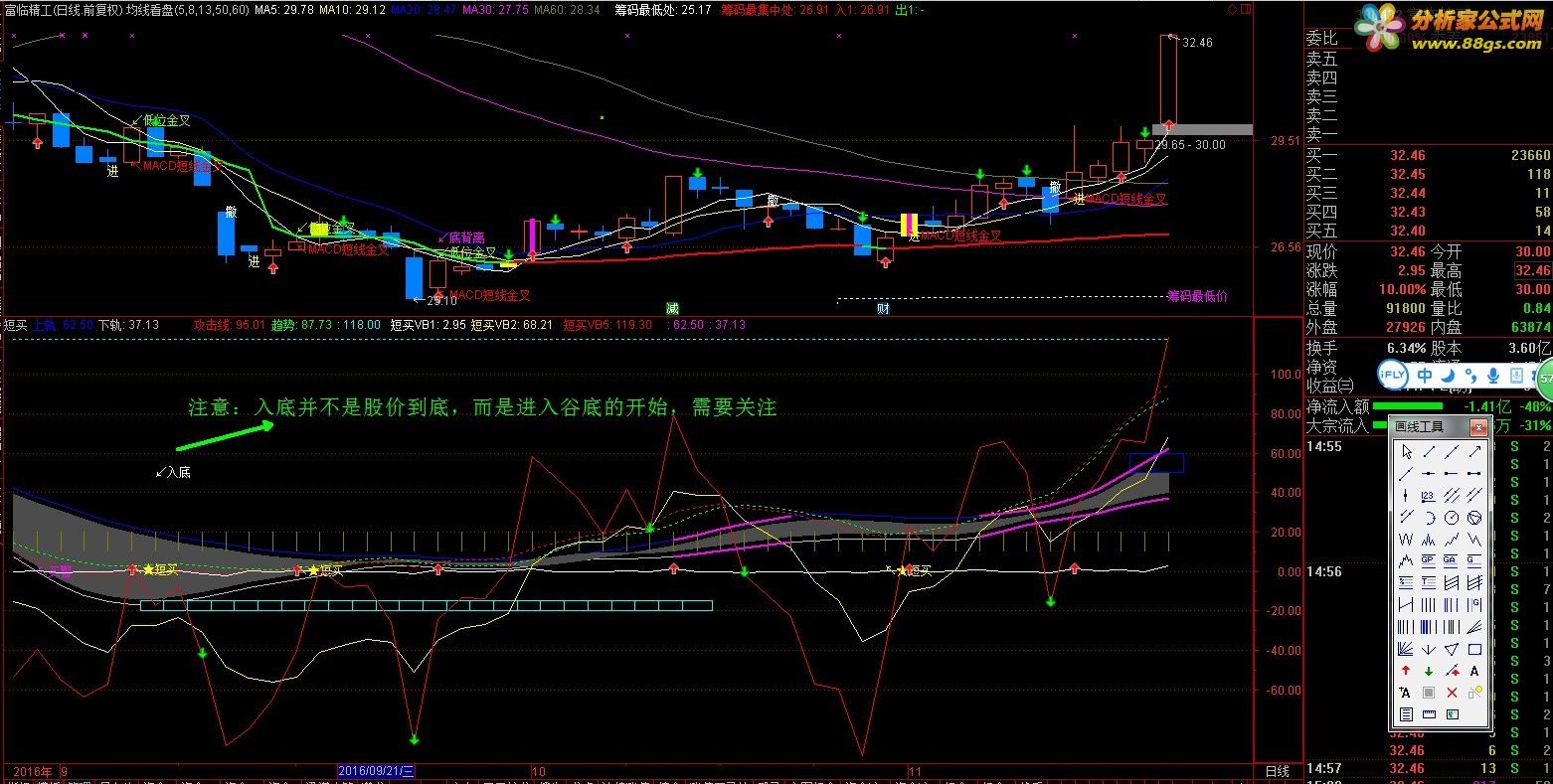Click the iFLY input method logo

coord(1393,375)
